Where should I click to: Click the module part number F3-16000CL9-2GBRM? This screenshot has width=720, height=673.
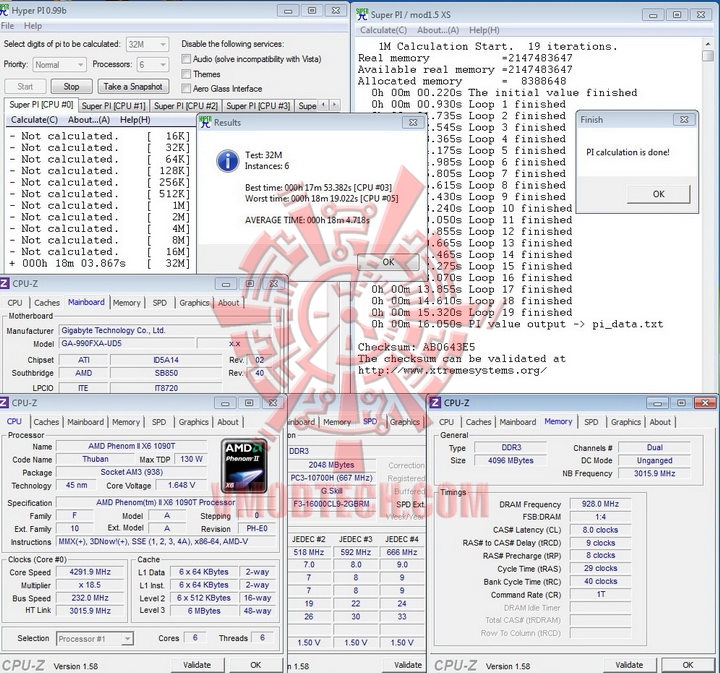click(331, 504)
